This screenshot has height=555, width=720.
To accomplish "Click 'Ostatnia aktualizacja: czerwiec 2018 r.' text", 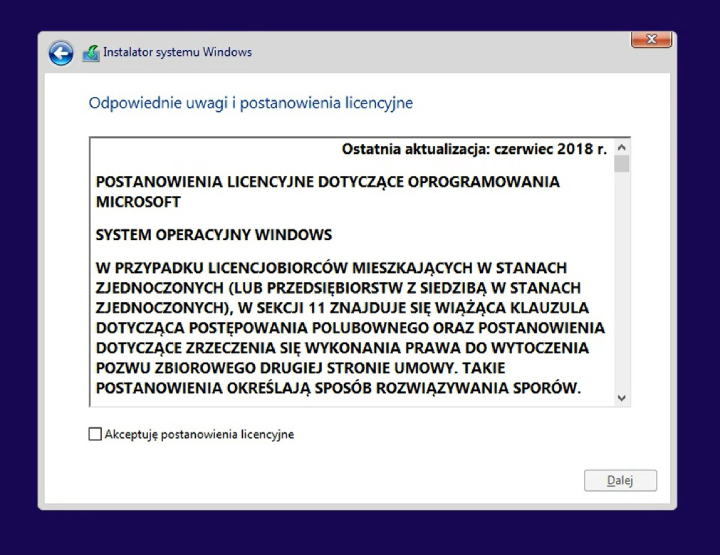I will click(474, 149).
